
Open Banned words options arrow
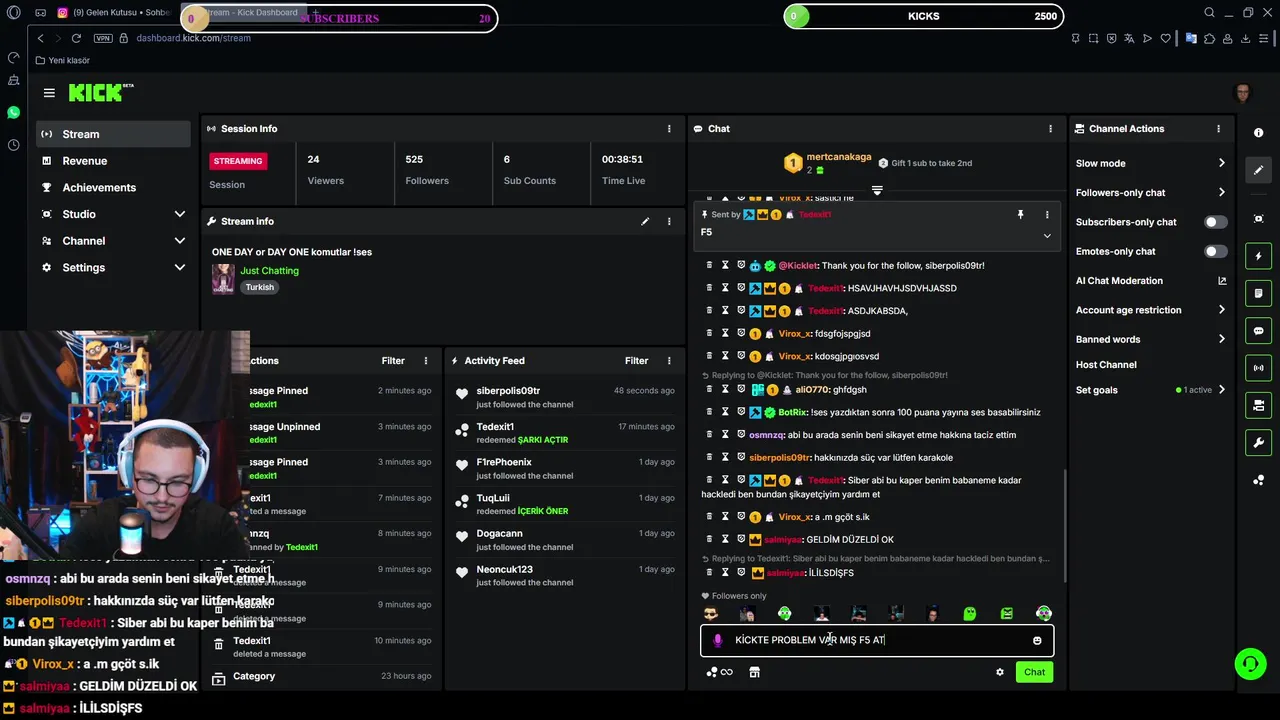[1221, 339]
